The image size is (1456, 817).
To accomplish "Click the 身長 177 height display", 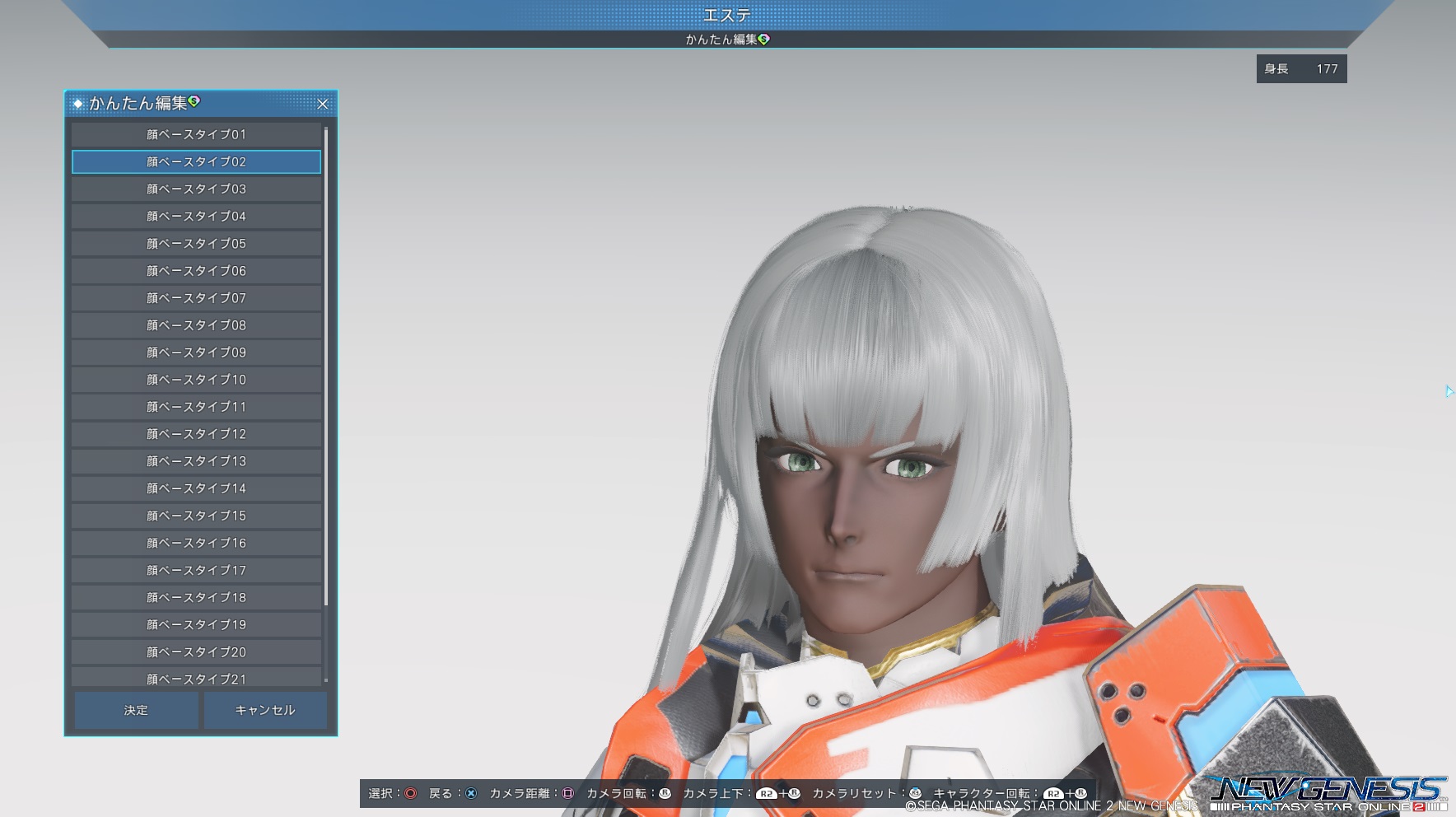I will click(x=1301, y=69).
